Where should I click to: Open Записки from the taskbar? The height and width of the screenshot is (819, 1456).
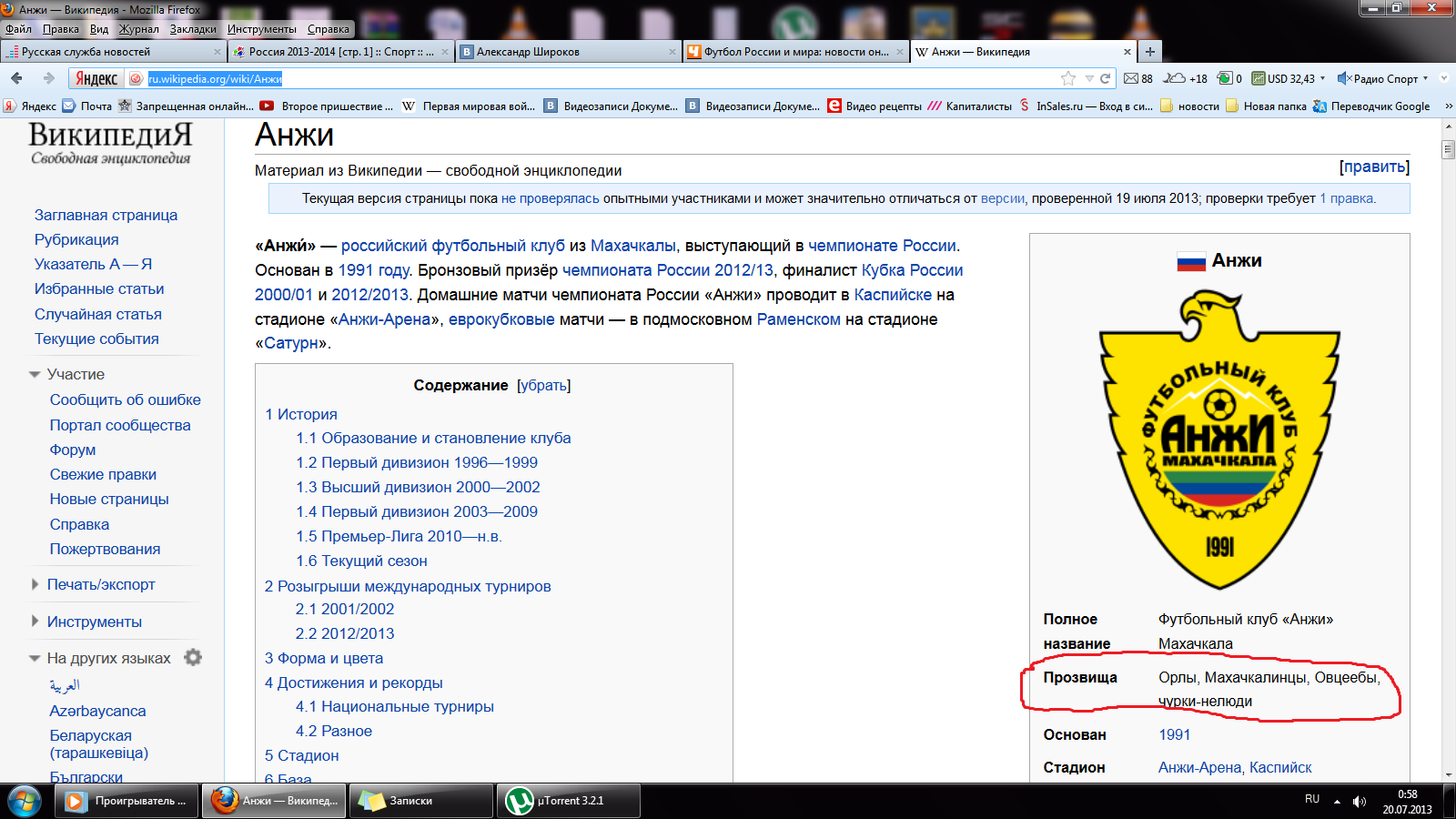pos(420,801)
